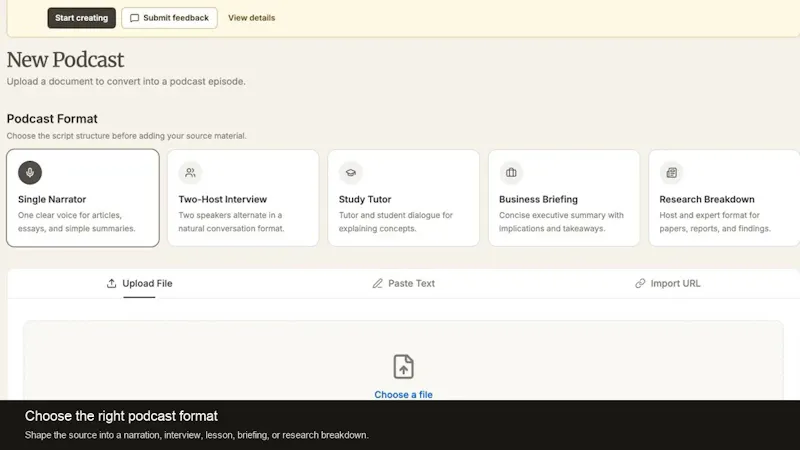This screenshot has height=450, width=800.
Task: Click the file upload icon in the drop zone
Action: pyautogui.click(x=404, y=367)
